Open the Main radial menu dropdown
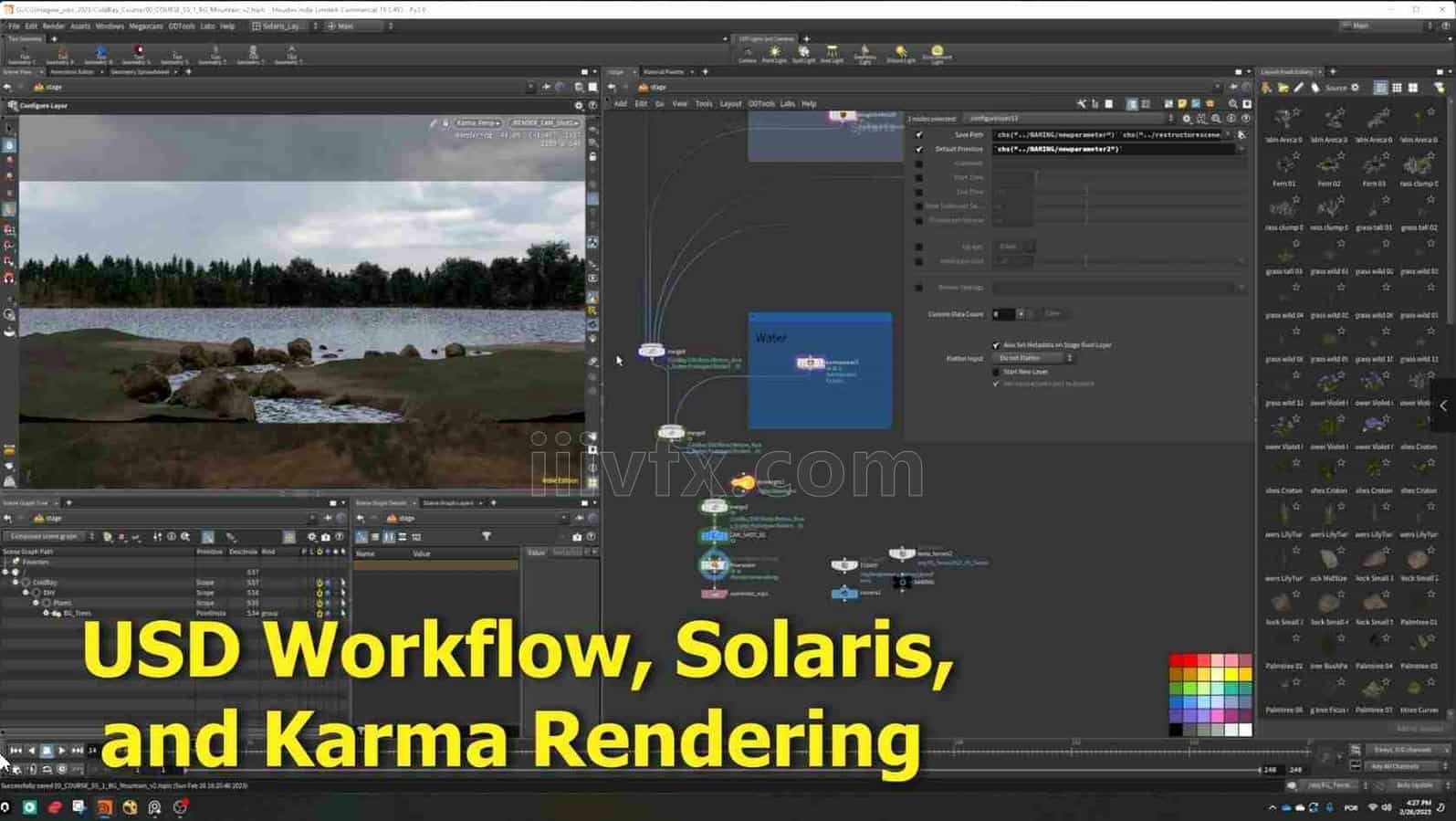 click(360, 26)
